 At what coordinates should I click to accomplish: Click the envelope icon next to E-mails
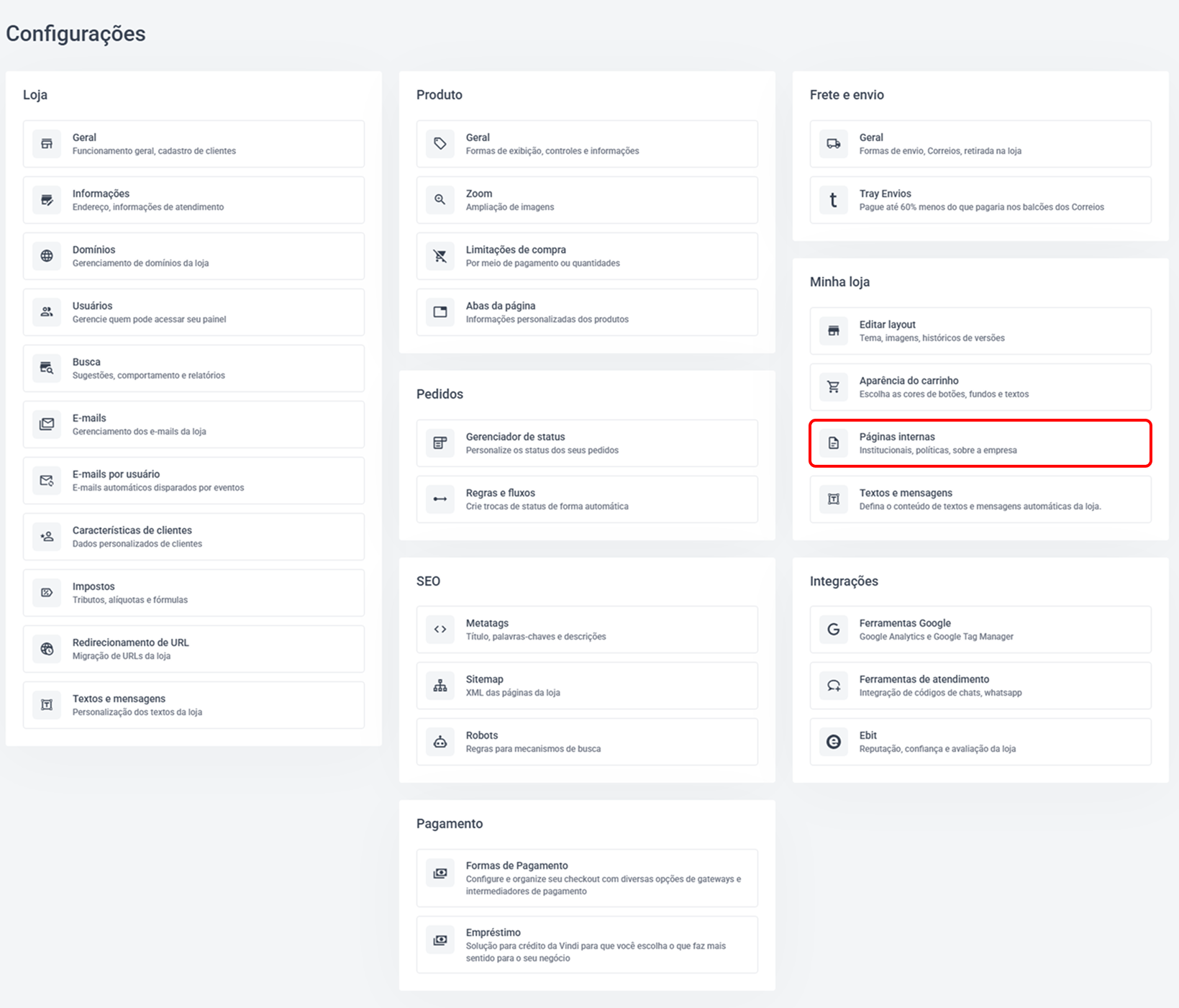[x=47, y=424]
